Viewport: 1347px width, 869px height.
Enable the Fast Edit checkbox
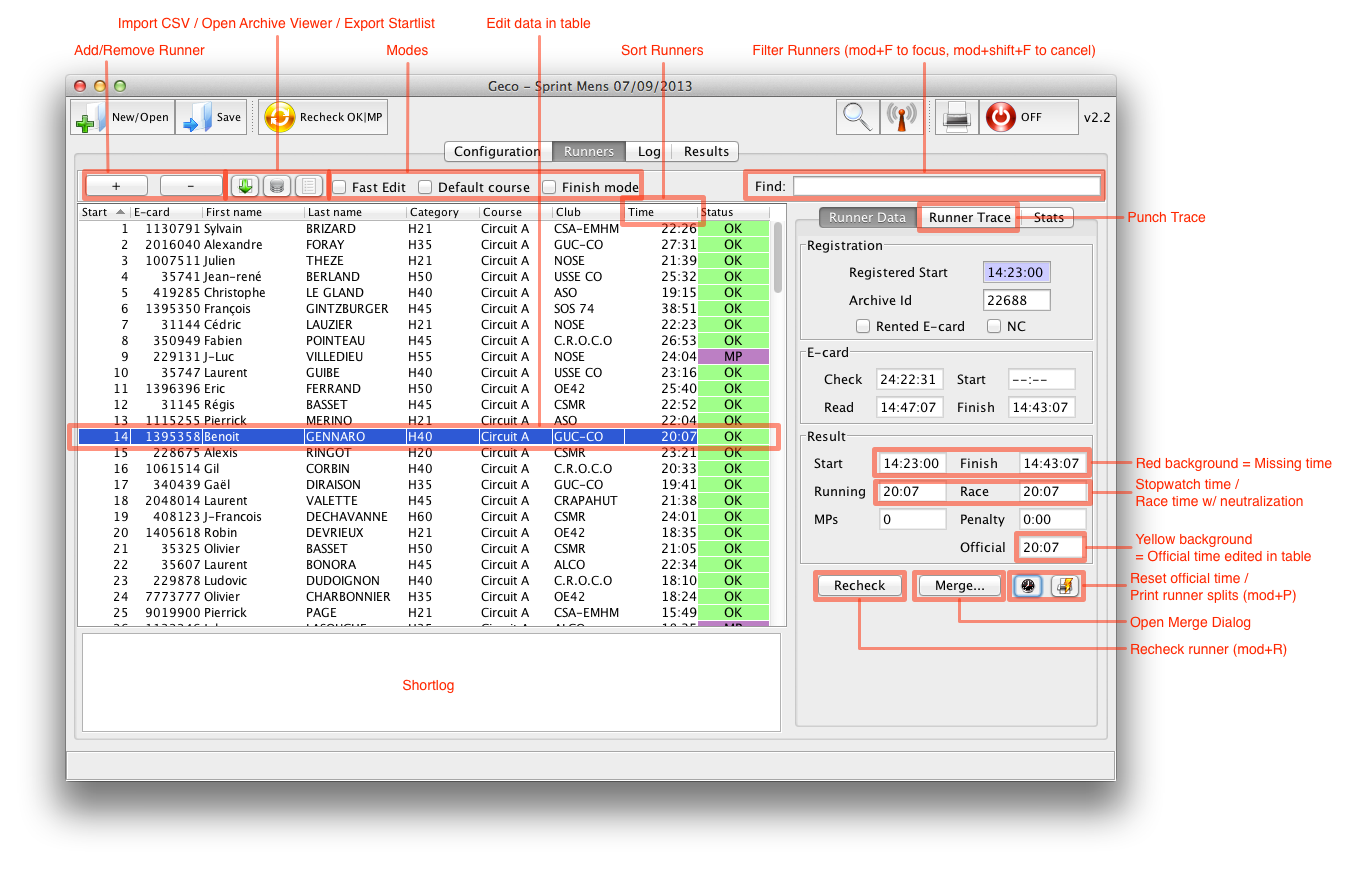pos(340,187)
